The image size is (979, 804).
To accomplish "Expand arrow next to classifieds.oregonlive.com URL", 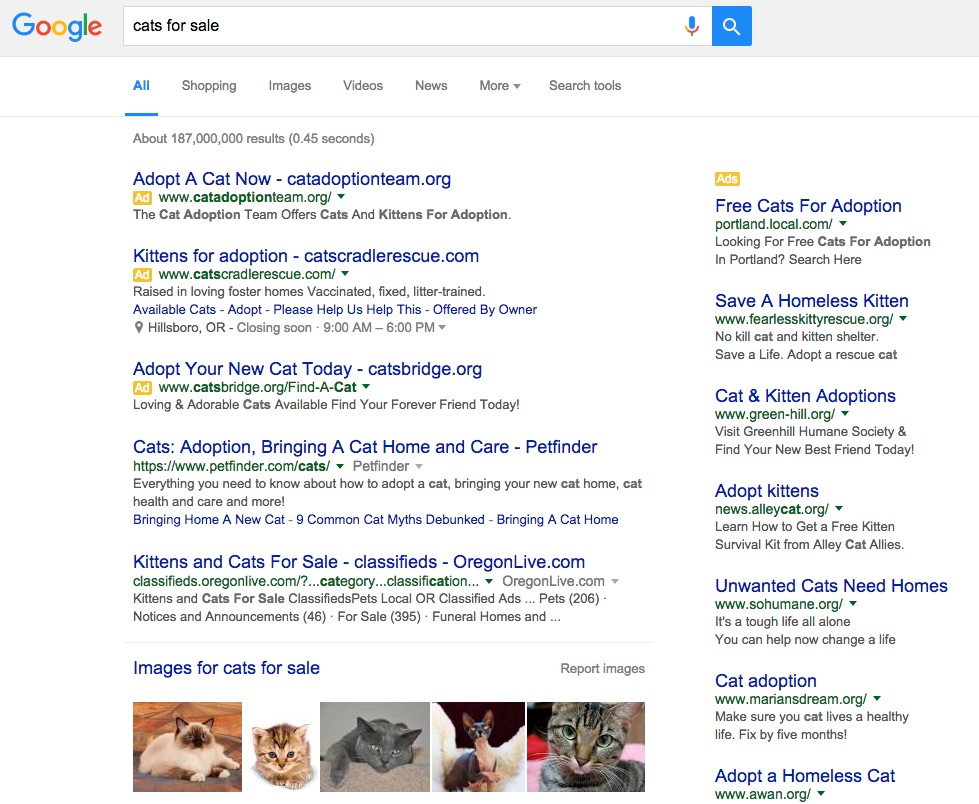I will click(x=489, y=581).
